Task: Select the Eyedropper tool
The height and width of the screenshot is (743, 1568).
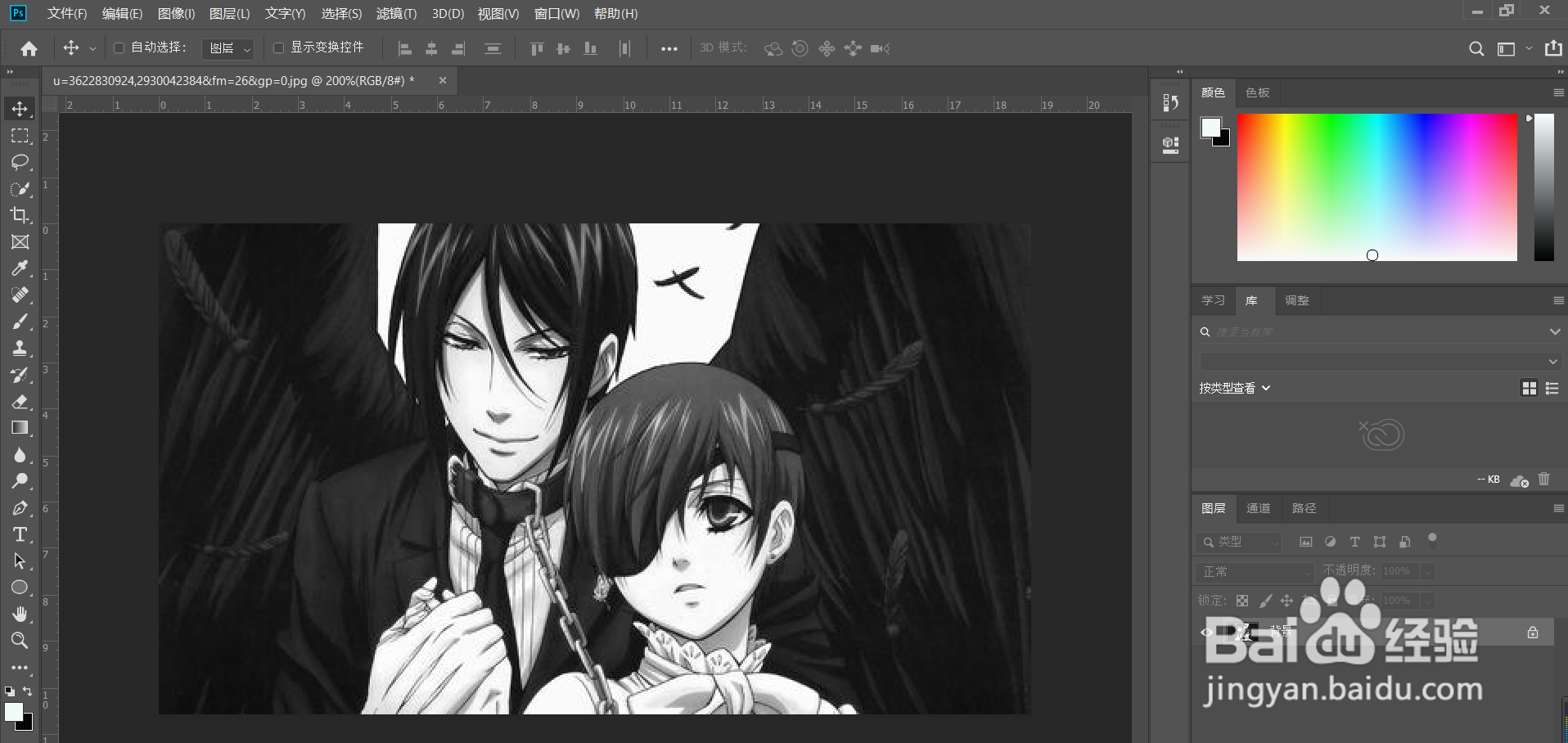Action: point(20,268)
